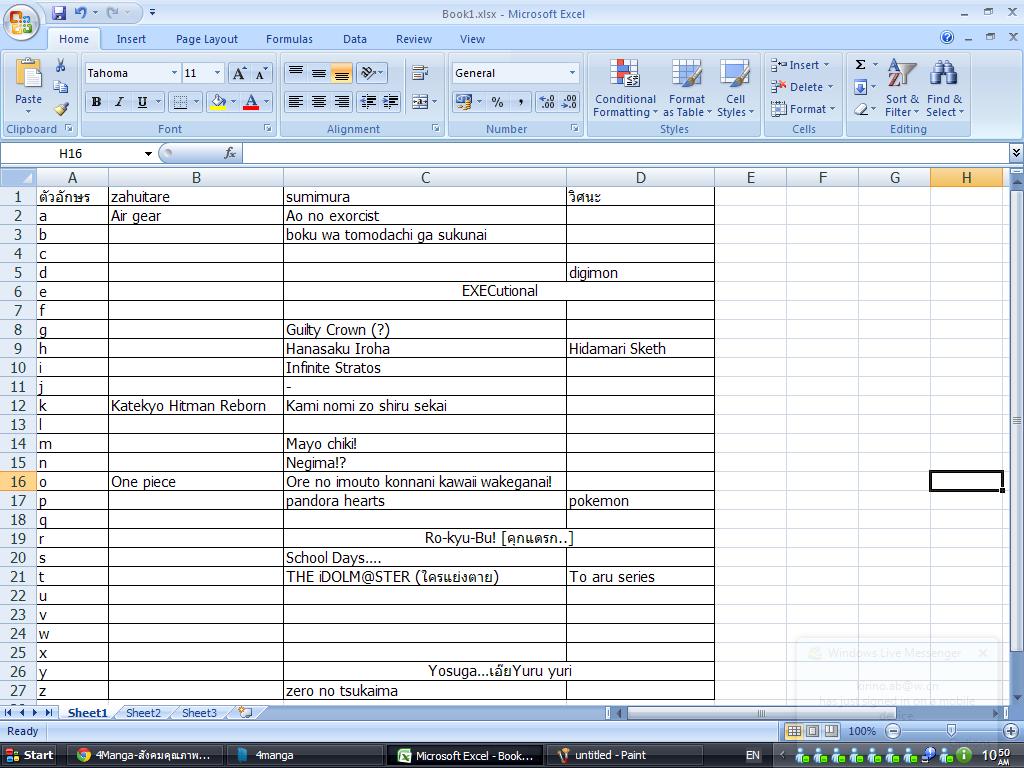The width and height of the screenshot is (1024, 768).
Task: Open the Page Layout tab
Action: pyautogui.click(x=206, y=39)
